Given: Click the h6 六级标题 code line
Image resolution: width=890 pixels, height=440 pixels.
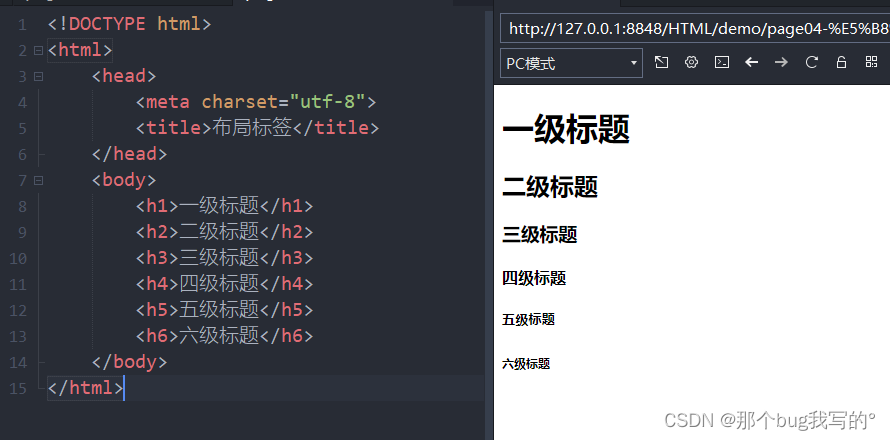Looking at the screenshot, I should click(x=224, y=337).
